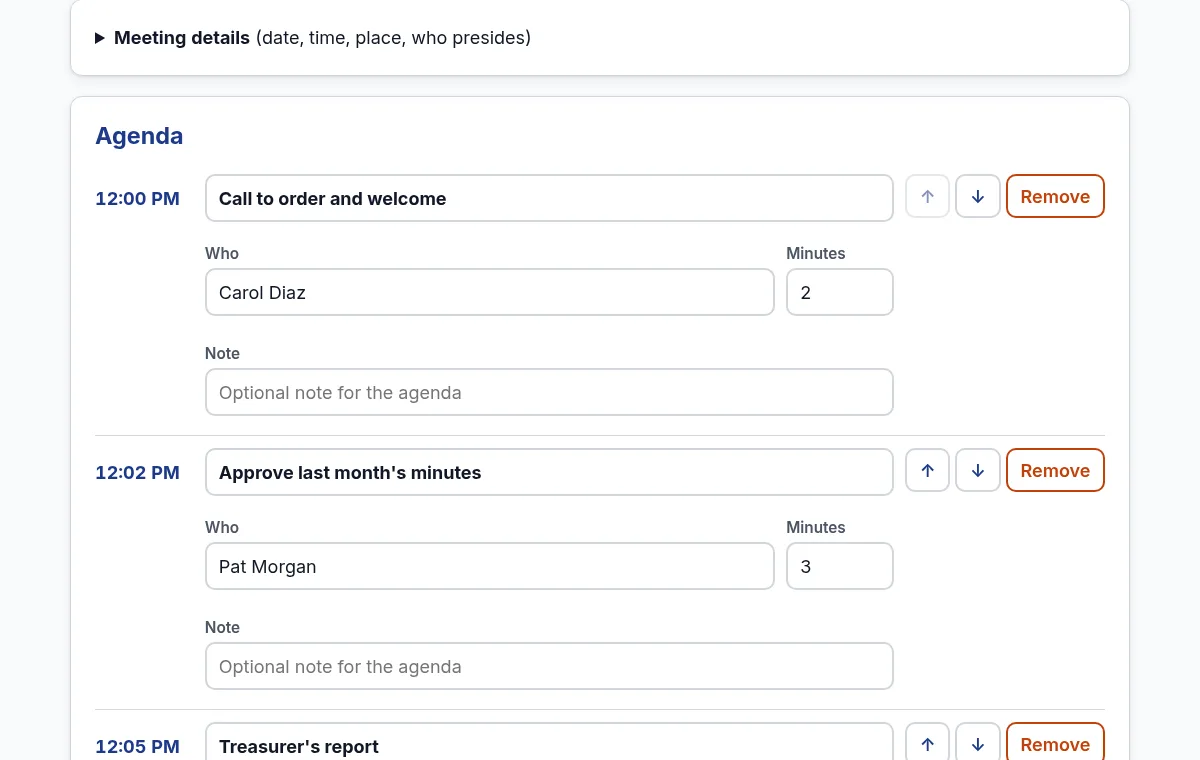The image size is (1200, 760).
Task: Remove 'Call to order and welcome' item
Action: (x=1055, y=197)
